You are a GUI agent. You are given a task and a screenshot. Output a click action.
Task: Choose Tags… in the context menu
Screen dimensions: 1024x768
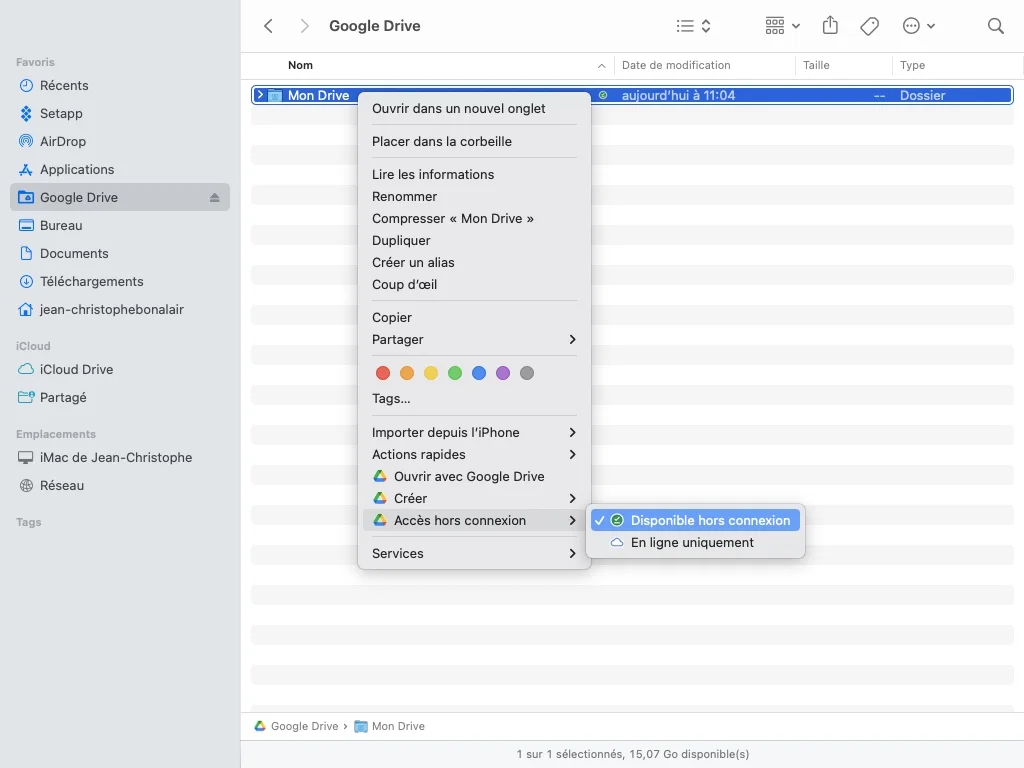click(x=474, y=398)
